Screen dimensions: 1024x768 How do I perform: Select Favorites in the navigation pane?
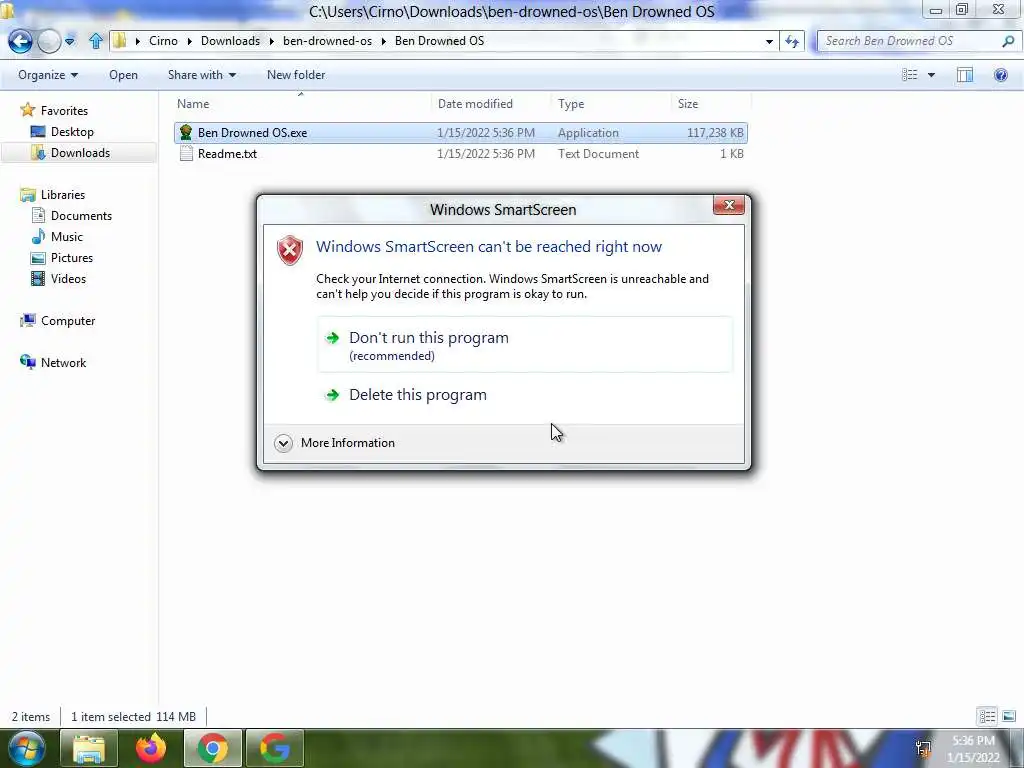pos(64,111)
